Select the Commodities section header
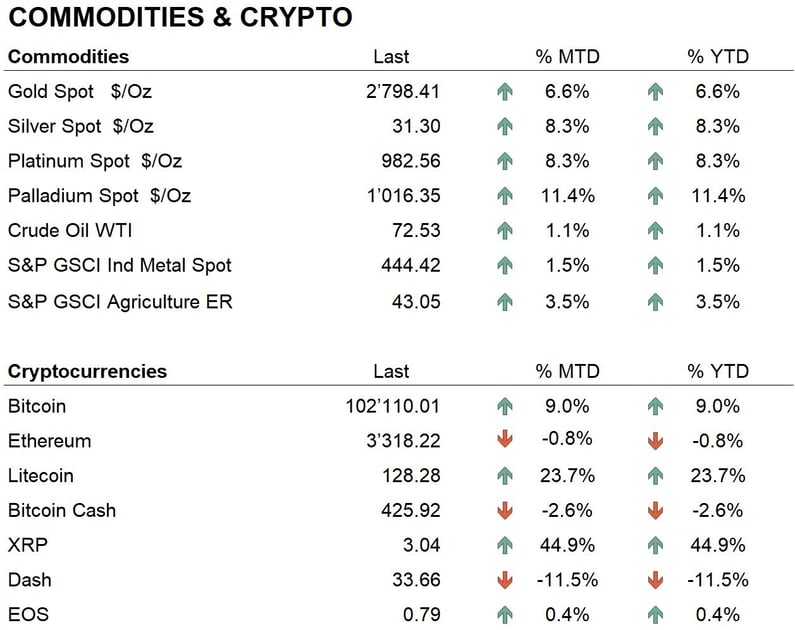Viewport: 795px width, 630px height. (68, 57)
